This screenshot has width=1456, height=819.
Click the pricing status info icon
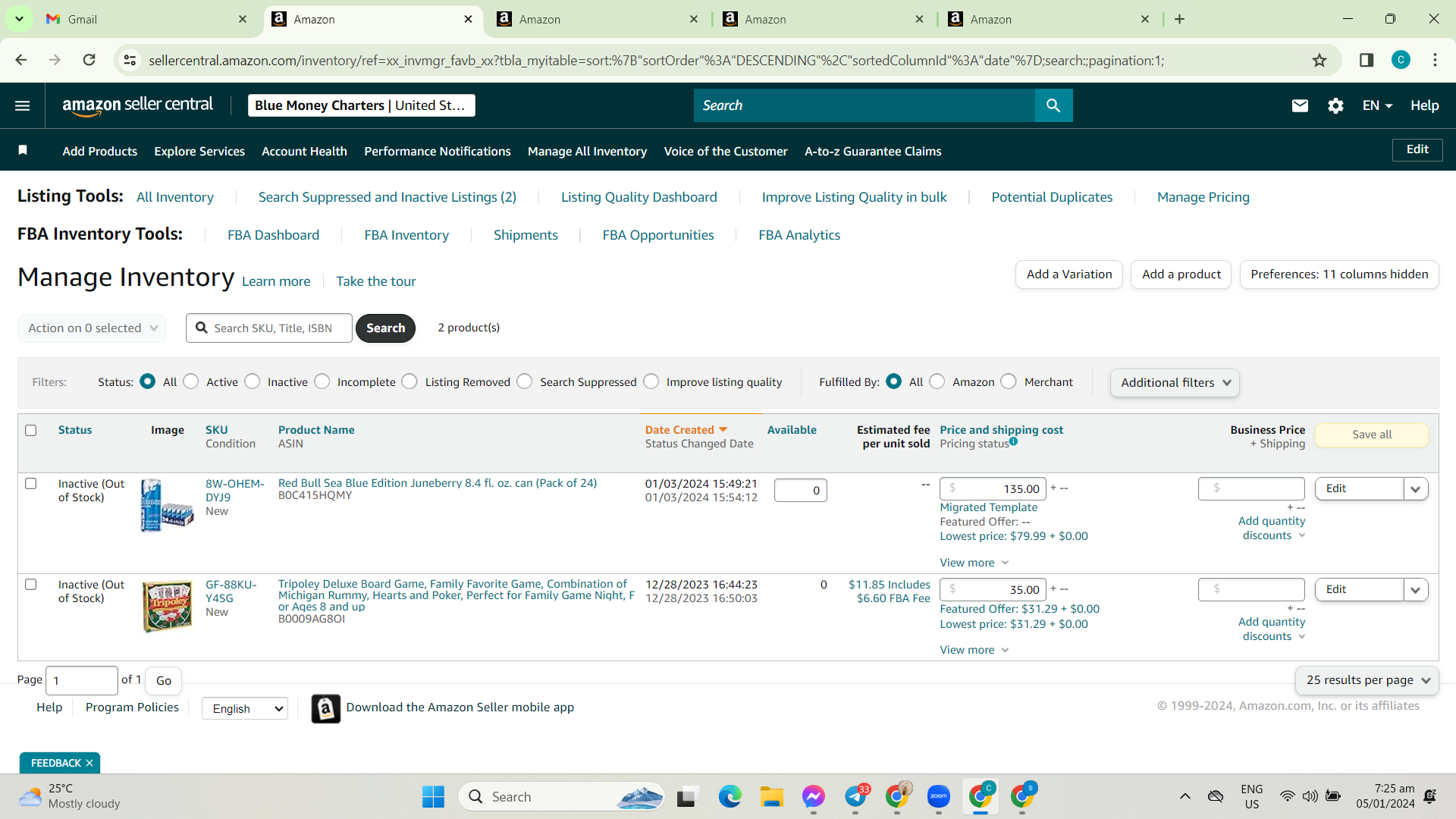click(1014, 441)
